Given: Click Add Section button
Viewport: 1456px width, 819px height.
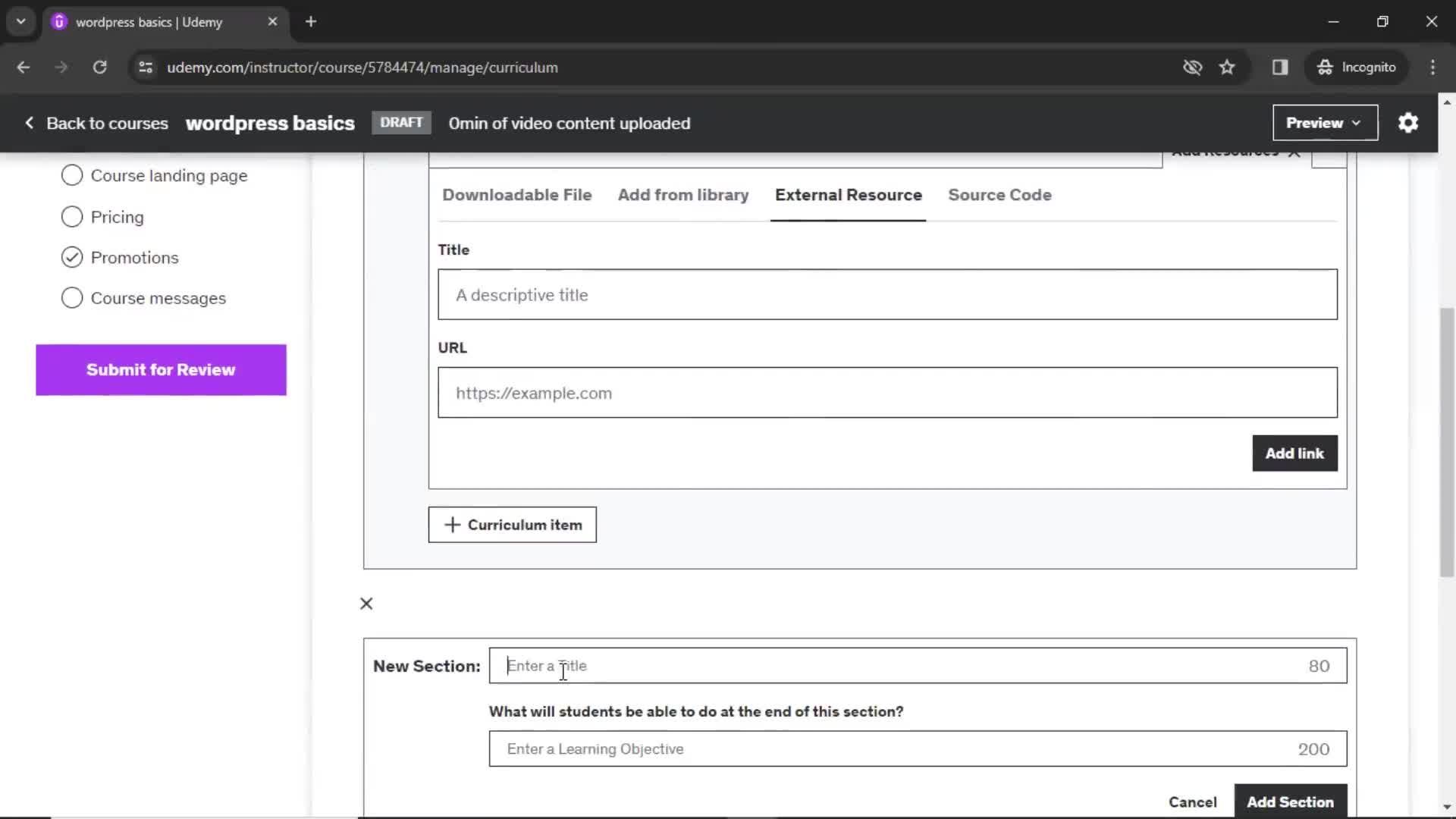Looking at the screenshot, I should pos(1291,802).
